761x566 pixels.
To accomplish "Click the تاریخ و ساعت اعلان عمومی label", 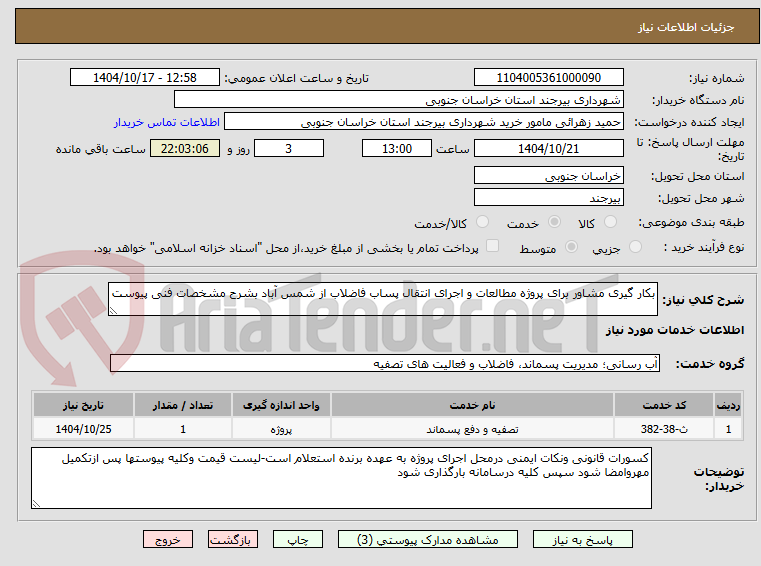I will (297, 78).
